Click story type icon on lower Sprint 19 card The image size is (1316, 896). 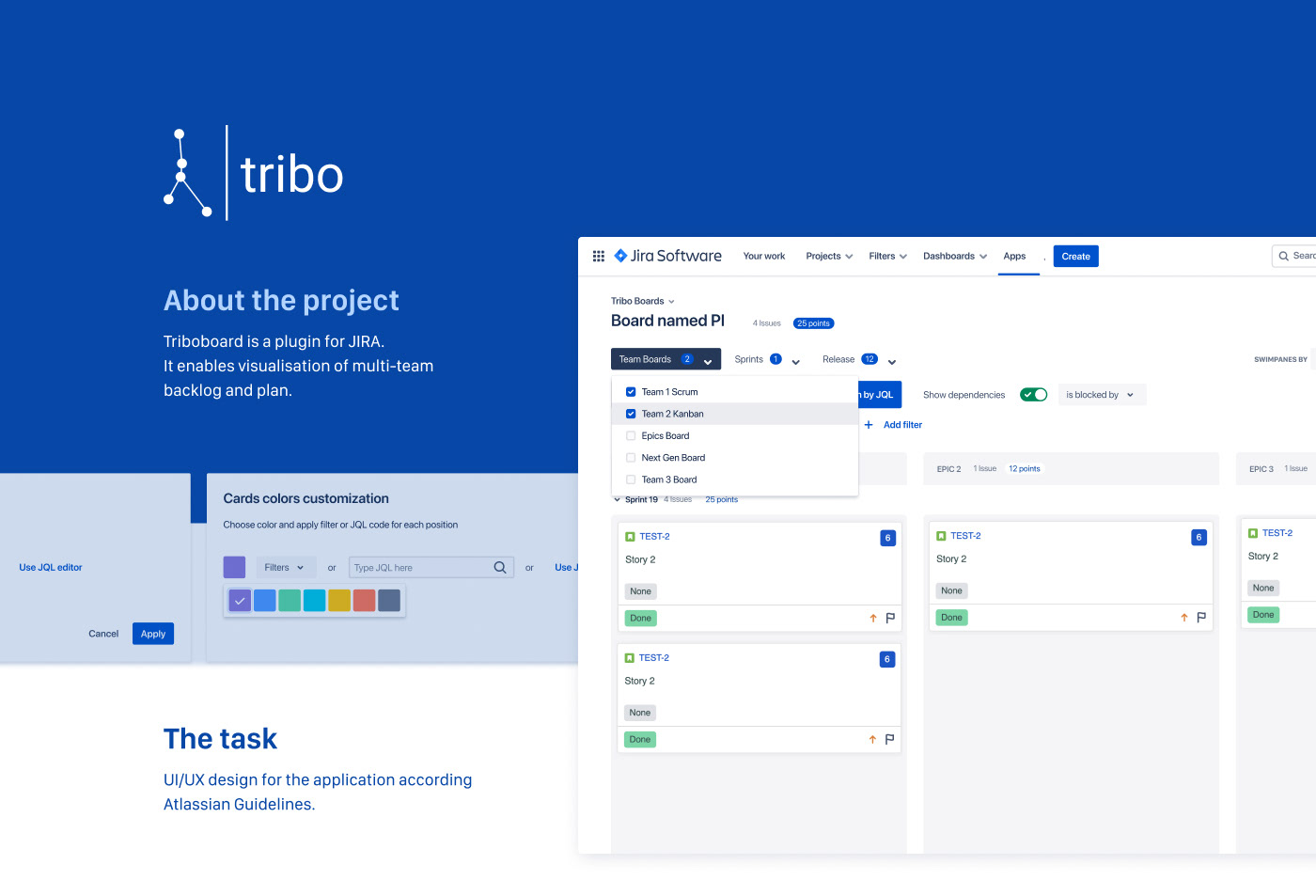pyautogui.click(x=630, y=658)
